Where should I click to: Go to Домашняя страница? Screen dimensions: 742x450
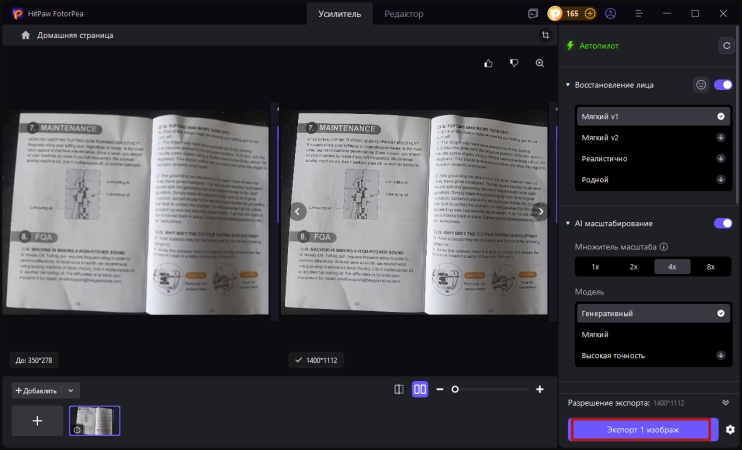tap(67, 35)
